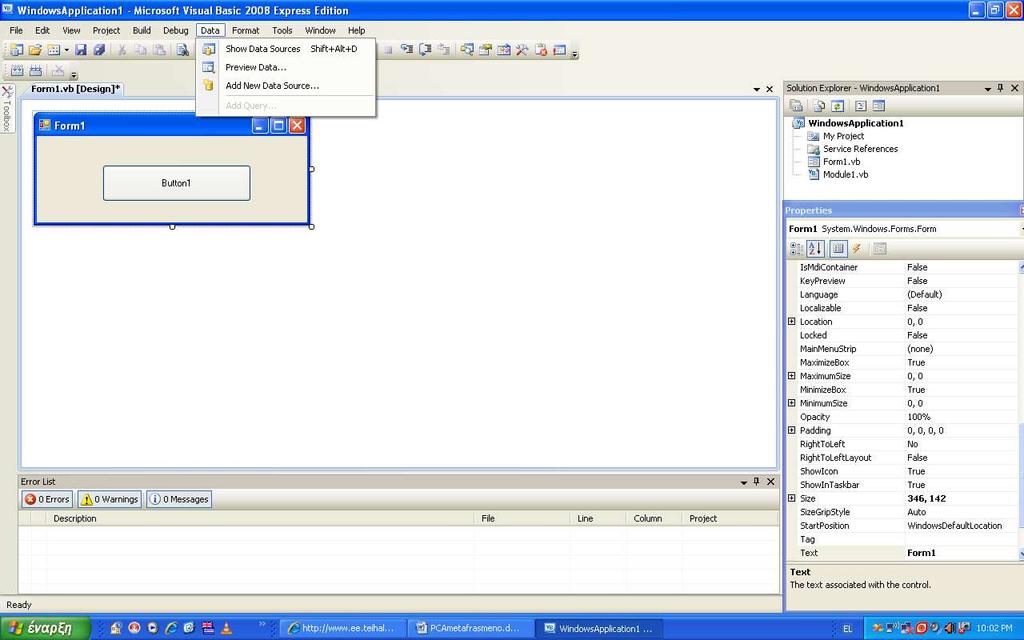
Task: Click the Line column header in Error List
Action: 598,519
